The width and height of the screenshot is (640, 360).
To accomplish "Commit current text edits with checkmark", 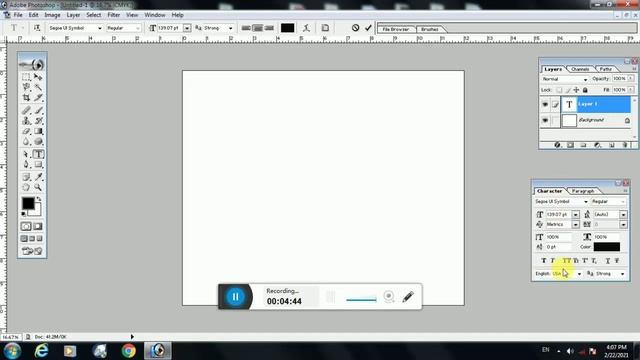I will point(368,28).
